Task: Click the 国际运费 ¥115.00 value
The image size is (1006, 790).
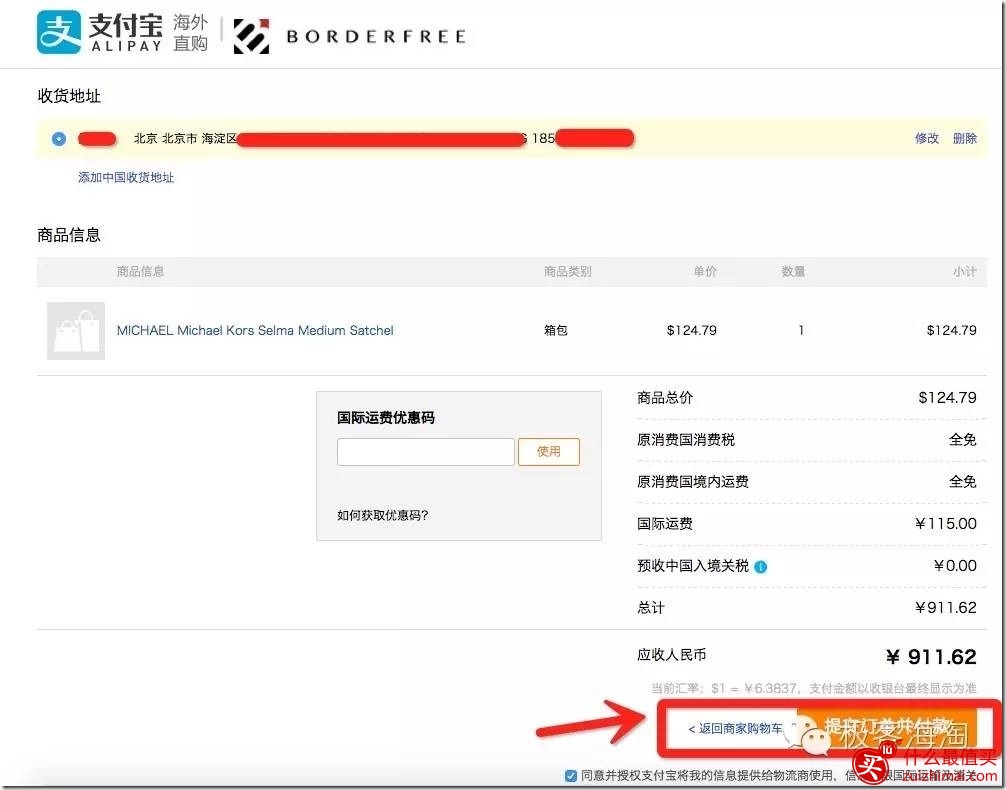Action: [x=946, y=524]
